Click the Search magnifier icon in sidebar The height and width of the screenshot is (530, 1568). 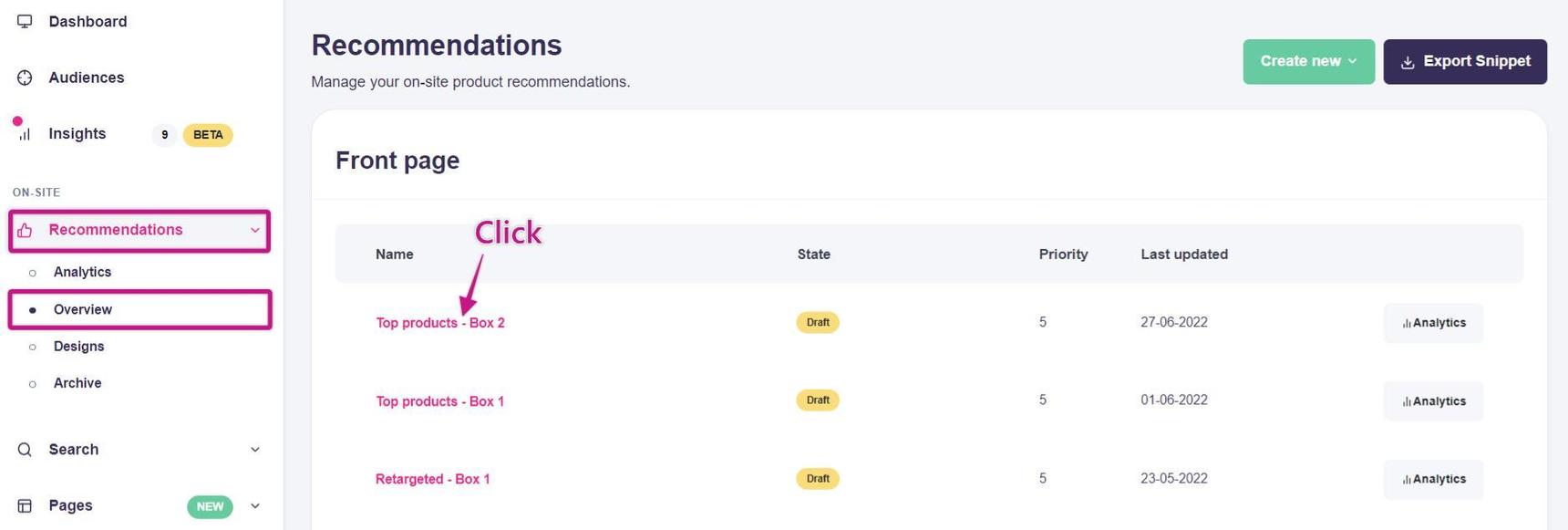(25, 450)
